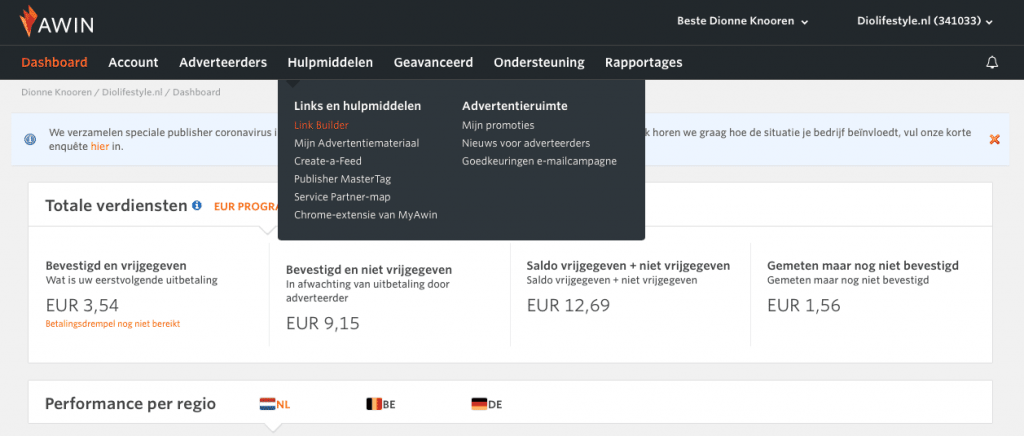This screenshot has width=1024, height=436.
Task: Choose Link Builder from the menu
Action: pyautogui.click(x=321, y=125)
